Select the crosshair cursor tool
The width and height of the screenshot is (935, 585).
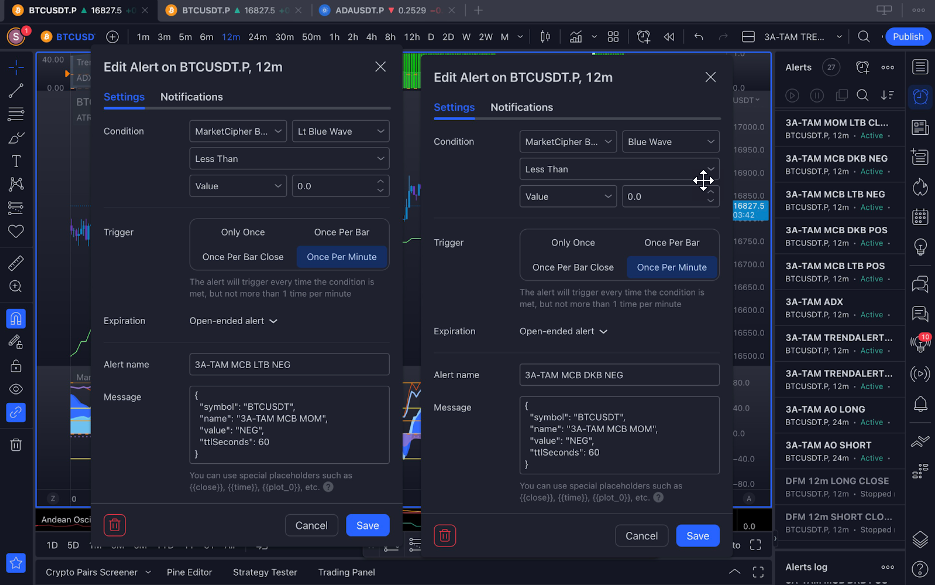(16, 66)
